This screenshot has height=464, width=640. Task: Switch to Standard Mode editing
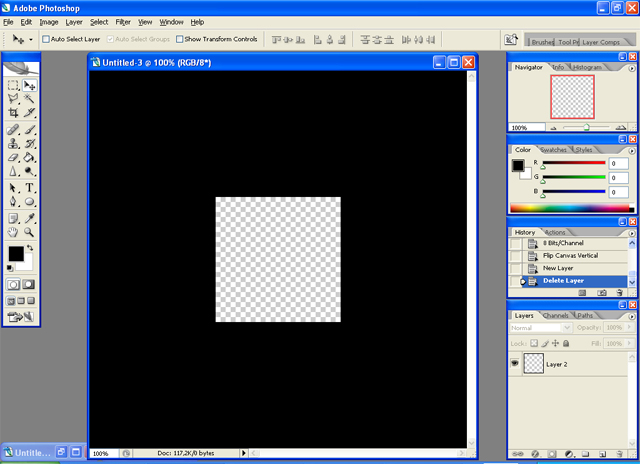coord(13,284)
